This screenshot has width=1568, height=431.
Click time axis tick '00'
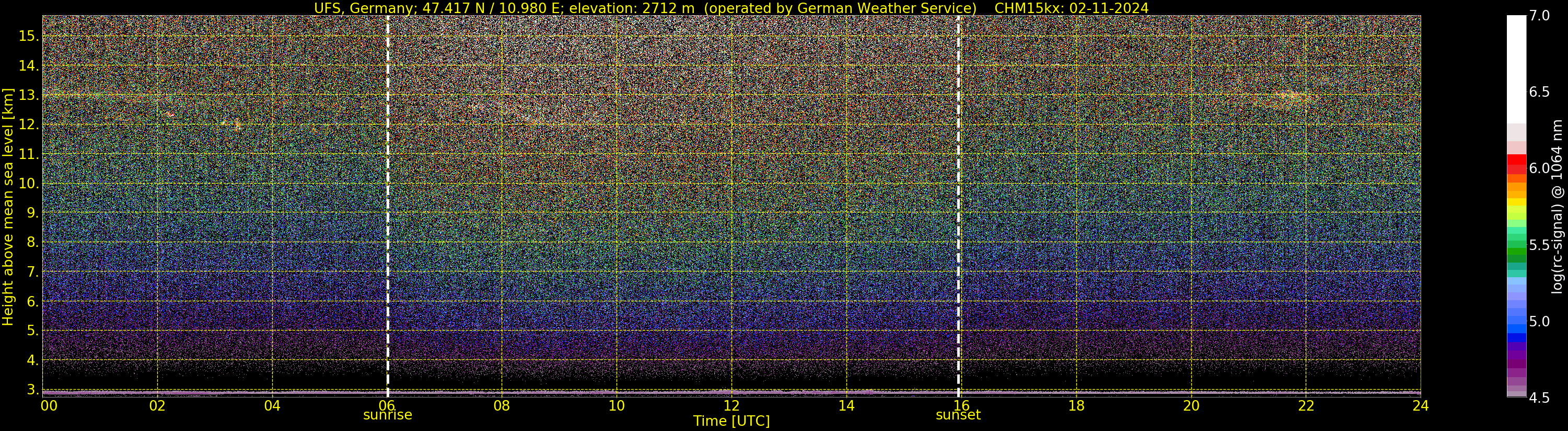(x=49, y=405)
